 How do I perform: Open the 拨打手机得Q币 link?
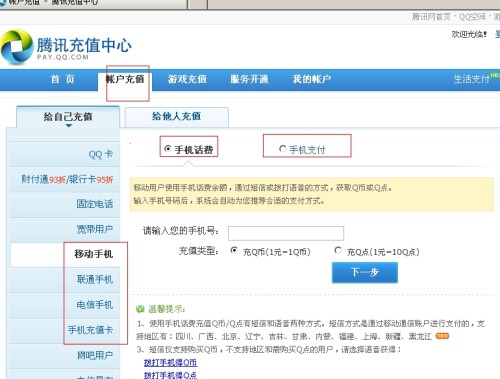[x=170, y=363]
